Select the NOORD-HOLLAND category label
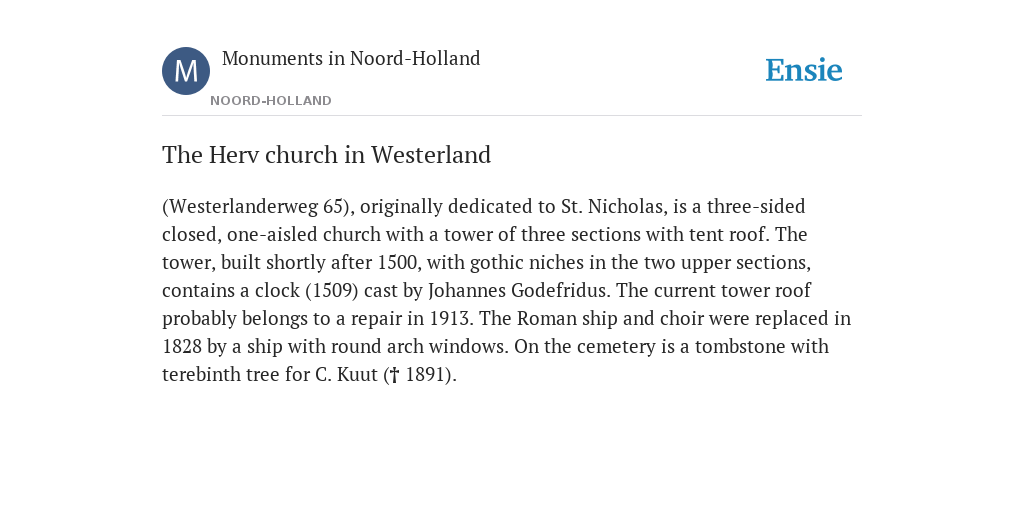This screenshot has width=1024, height=512. tap(271, 101)
